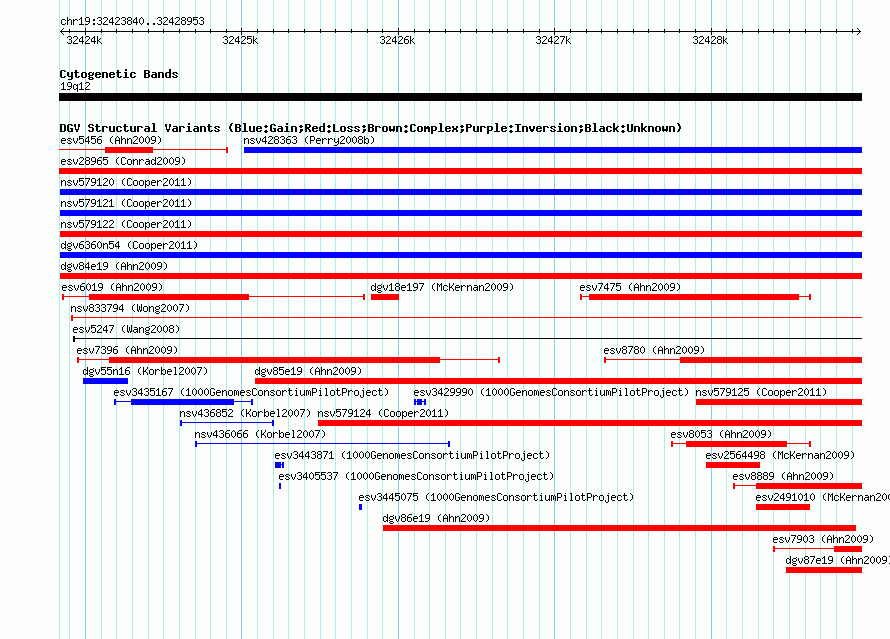
Task: Select the thin blue nsv436066 interval line
Action: [322, 444]
